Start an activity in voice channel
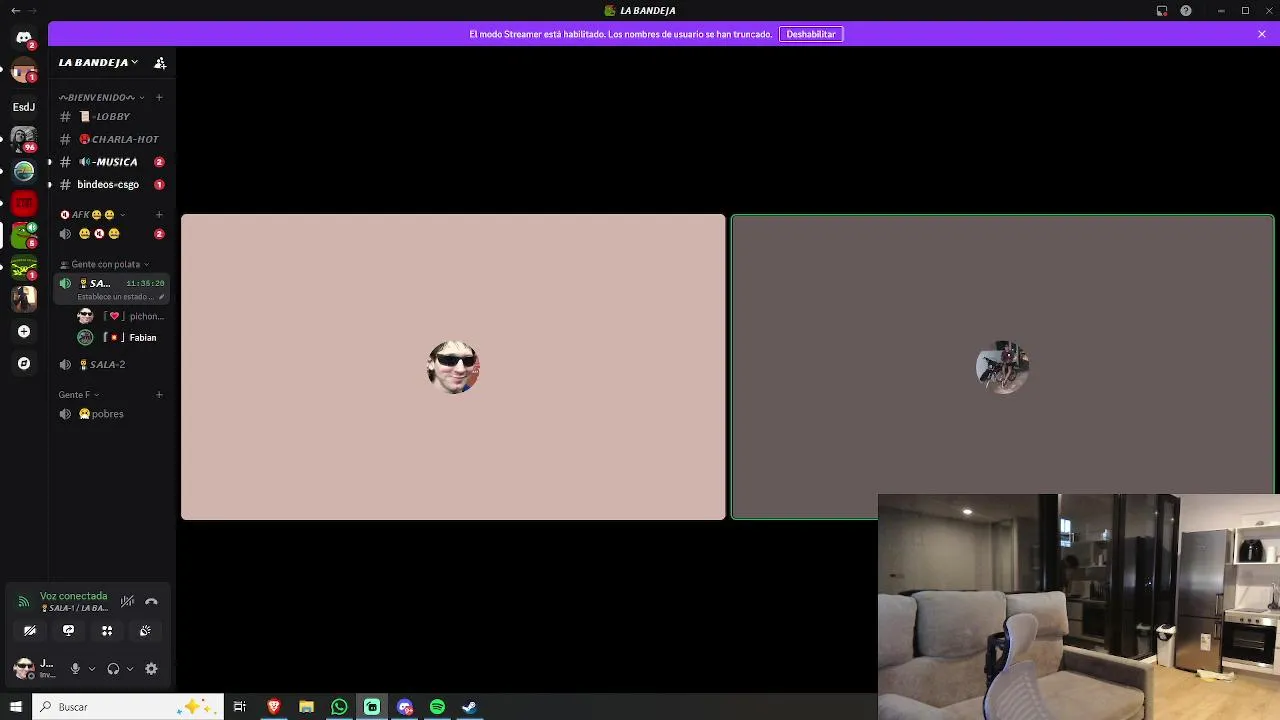 click(107, 631)
